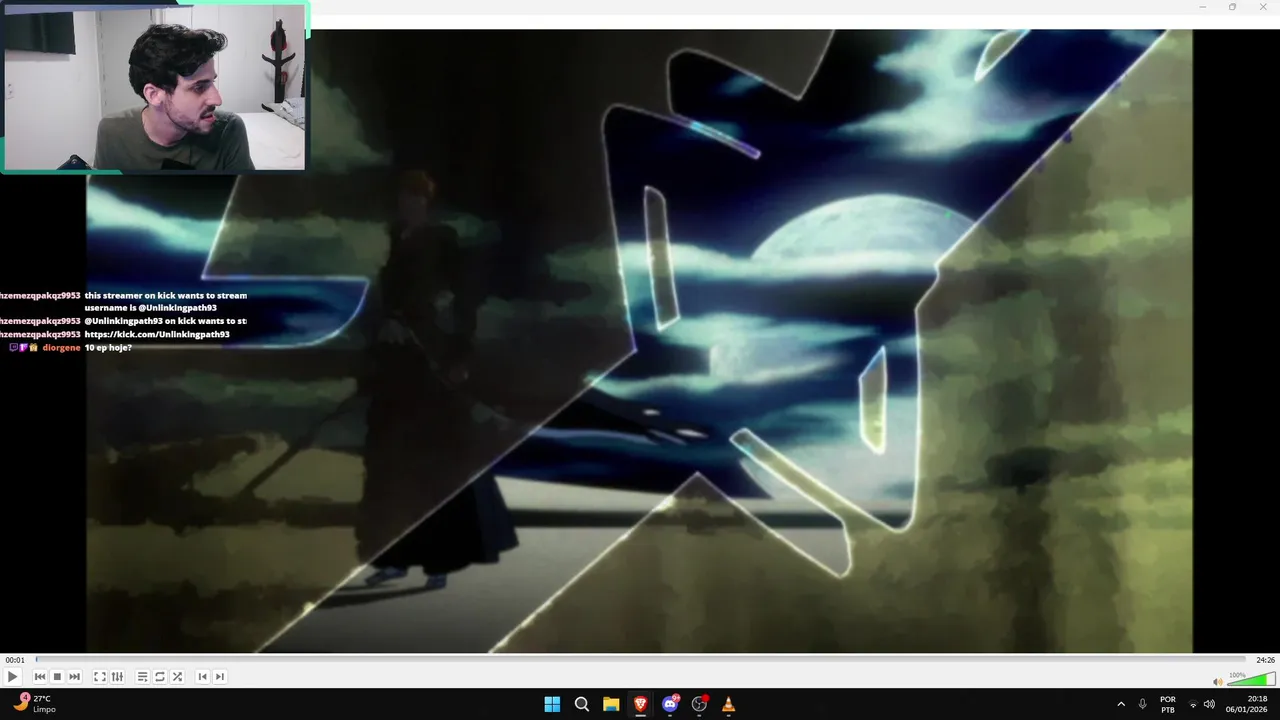
Task: Open Discord from the taskbar
Action: 670,704
